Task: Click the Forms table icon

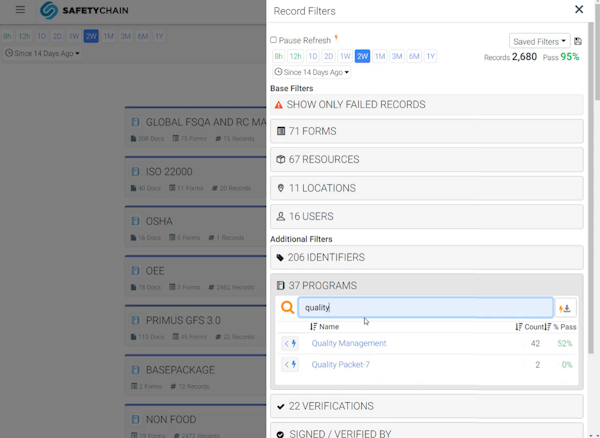Action: click(281, 131)
